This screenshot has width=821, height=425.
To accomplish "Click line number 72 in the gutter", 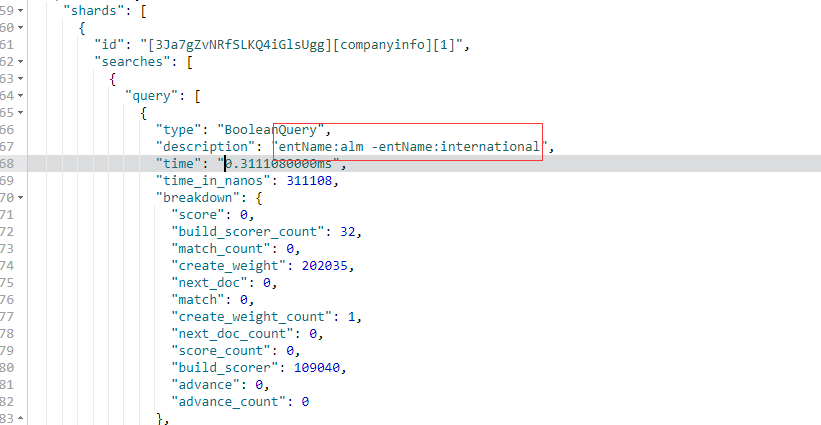I will [6, 231].
